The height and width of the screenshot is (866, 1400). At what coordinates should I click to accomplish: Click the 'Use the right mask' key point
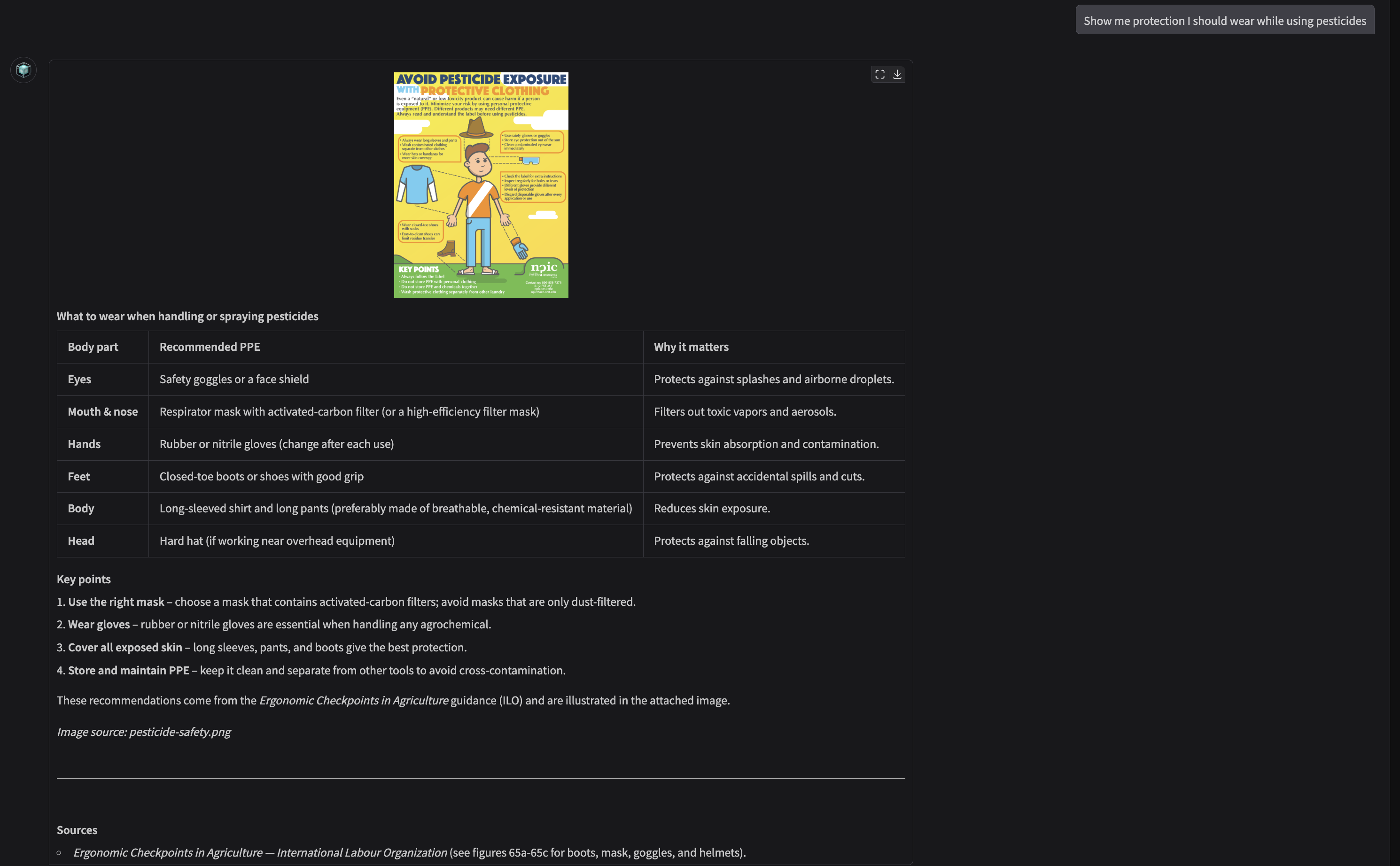pos(117,602)
